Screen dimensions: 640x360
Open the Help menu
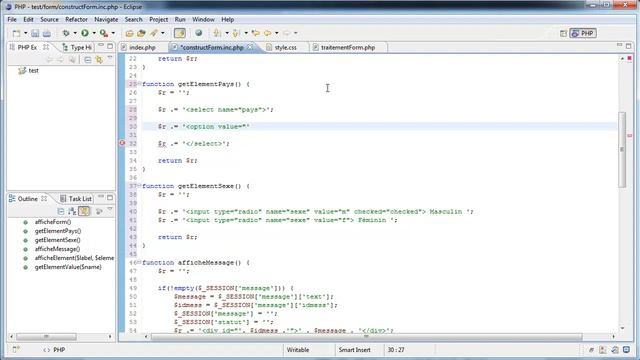pos(228,20)
